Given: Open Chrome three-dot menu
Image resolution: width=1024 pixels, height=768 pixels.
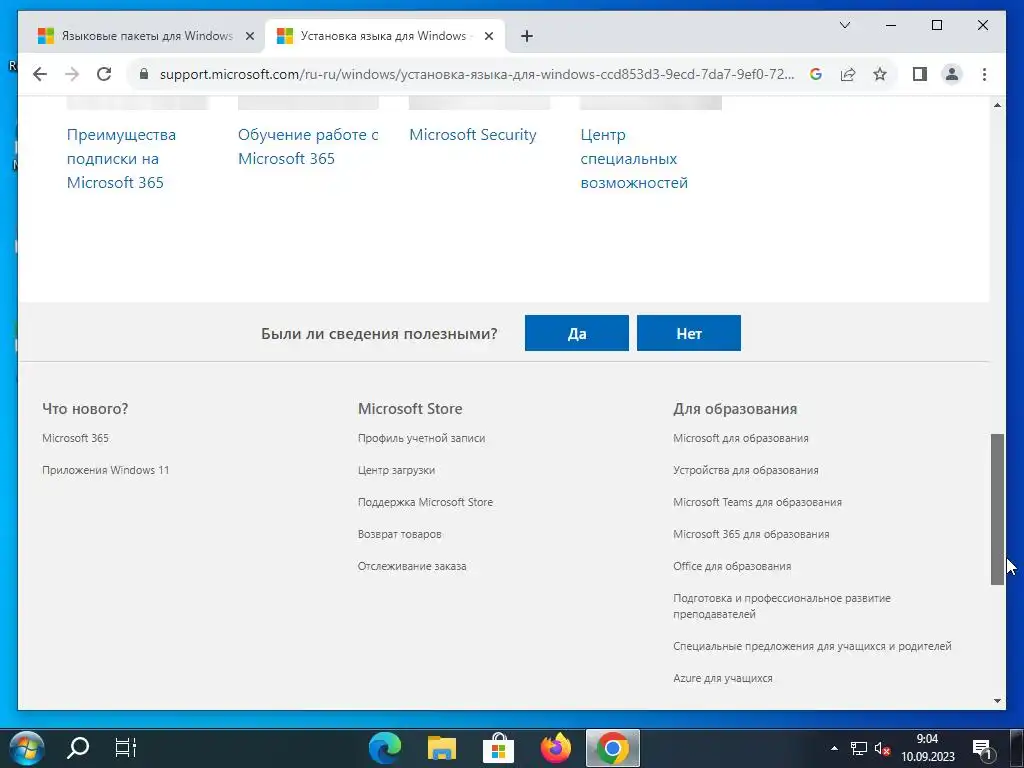Looking at the screenshot, I should [x=984, y=74].
